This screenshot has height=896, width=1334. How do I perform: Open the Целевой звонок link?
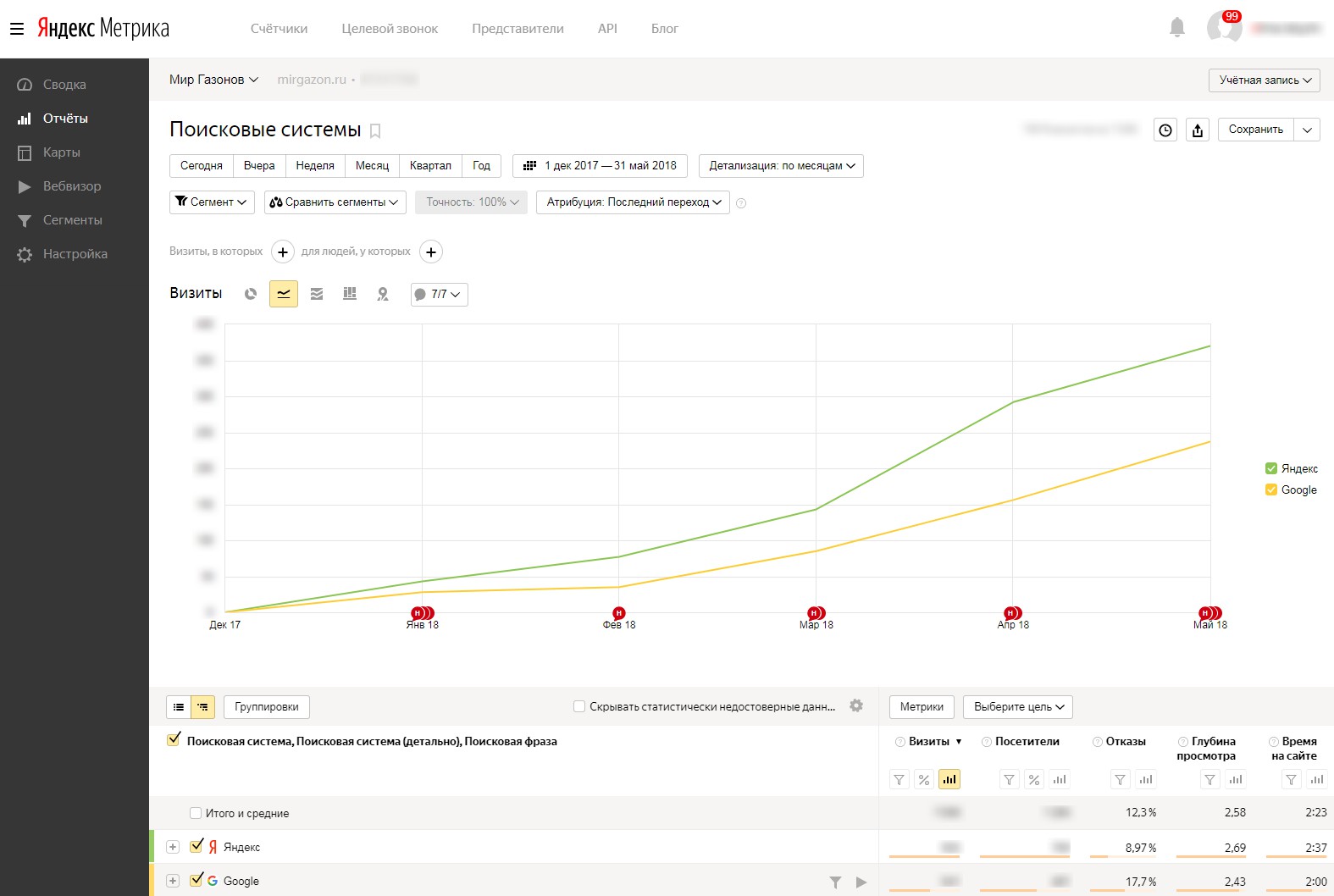[390, 29]
